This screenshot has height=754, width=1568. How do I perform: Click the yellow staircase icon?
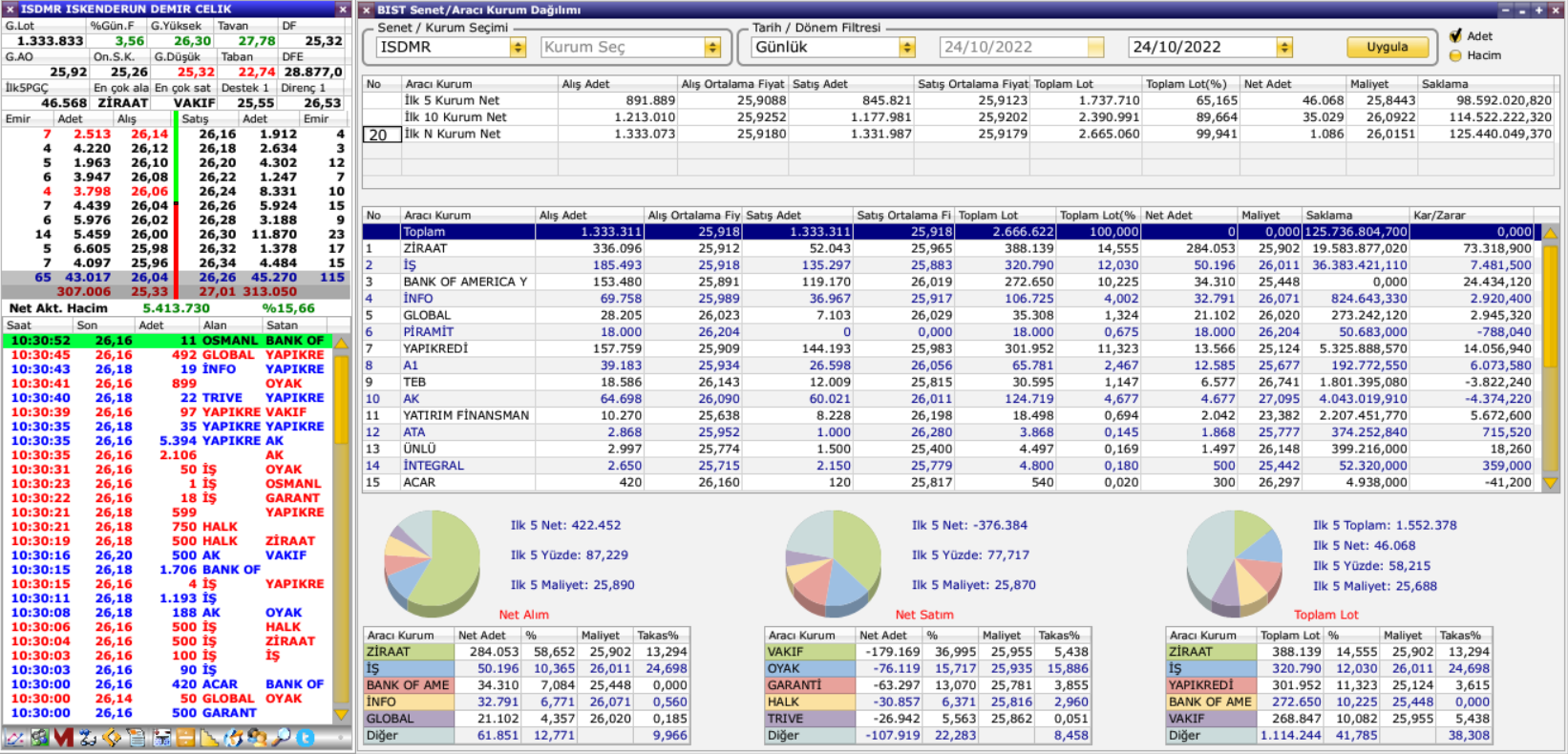coord(209,738)
